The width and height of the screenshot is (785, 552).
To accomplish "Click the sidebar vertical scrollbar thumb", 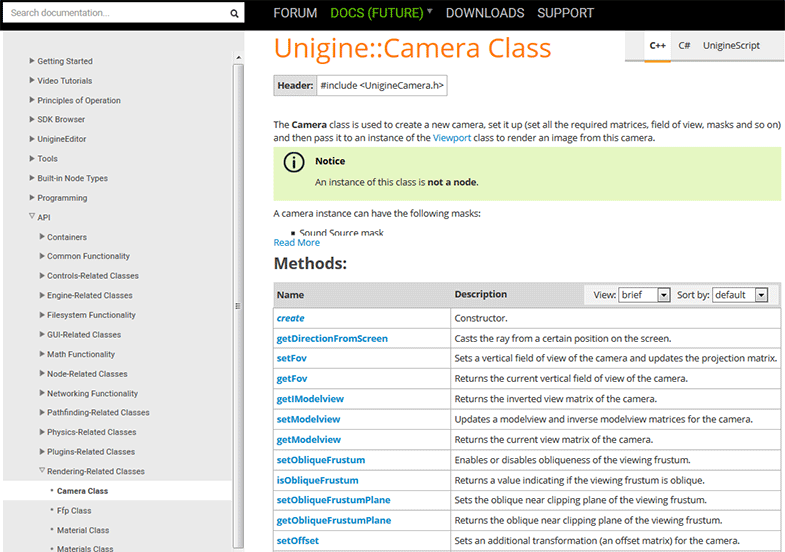I will point(238,305).
